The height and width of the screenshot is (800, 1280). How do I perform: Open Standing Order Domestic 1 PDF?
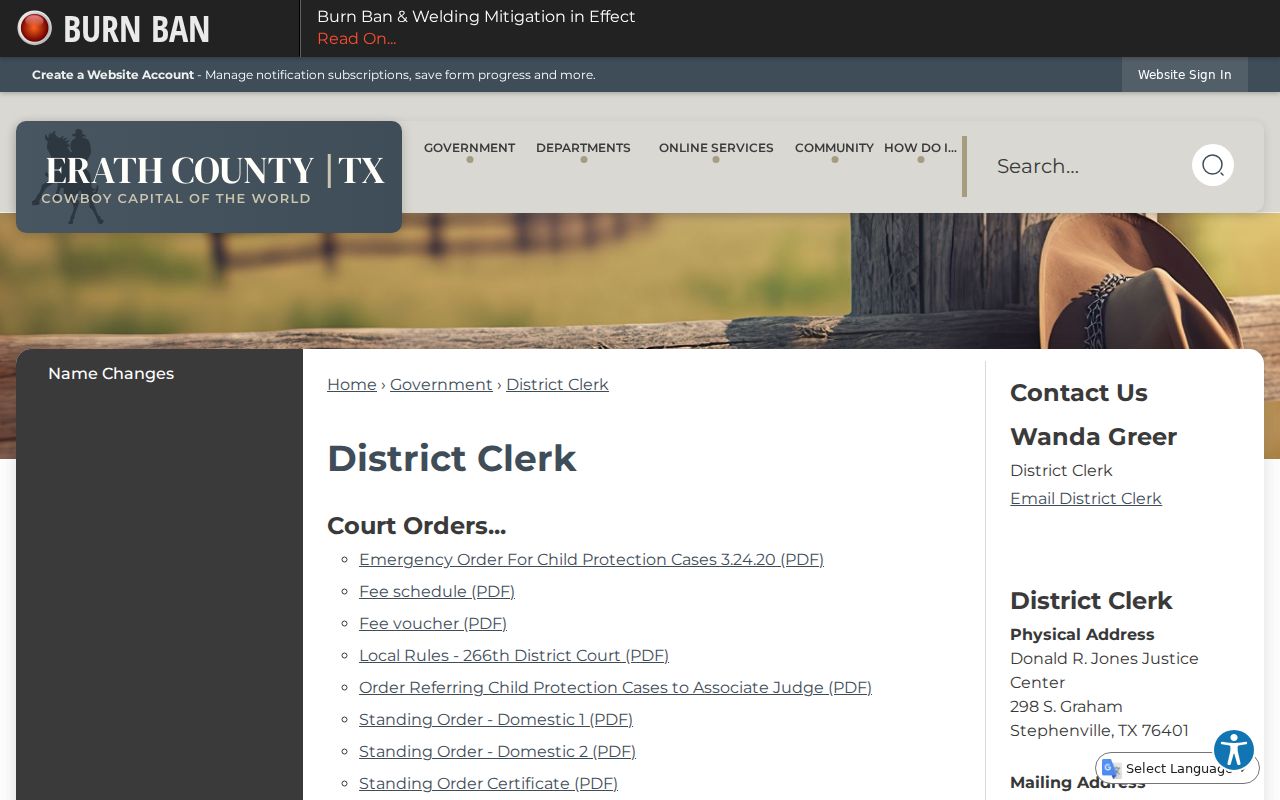coord(496,720)
